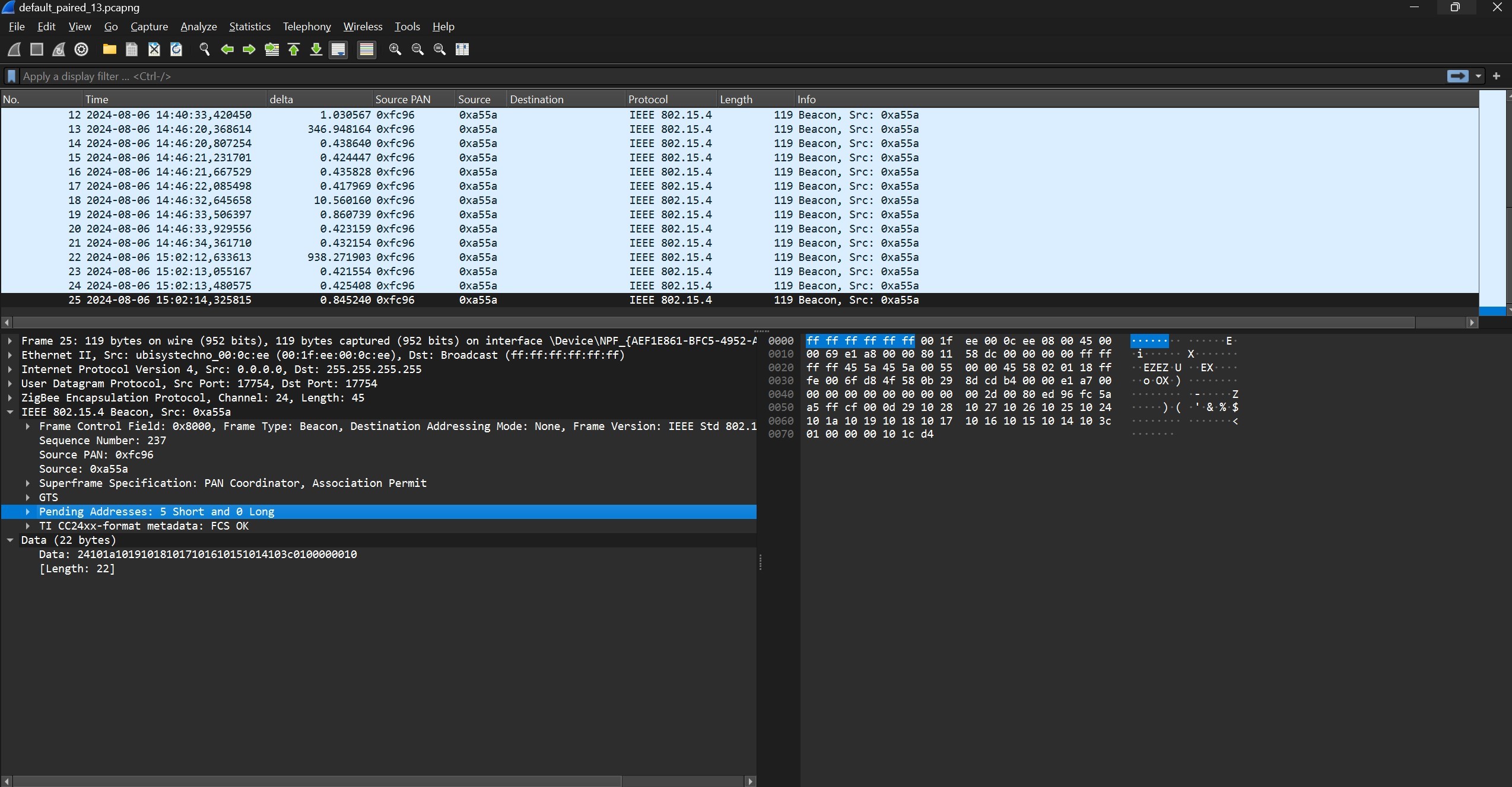This screenshot has height=787, width=1512.
Task: Open the Wireless menu
Action: 363,27
